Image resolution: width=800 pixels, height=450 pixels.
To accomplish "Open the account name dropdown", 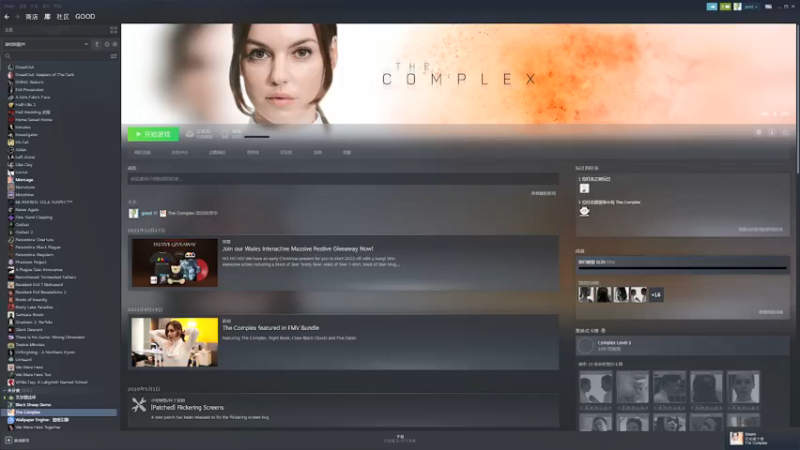I will click(x=751, y=7).
